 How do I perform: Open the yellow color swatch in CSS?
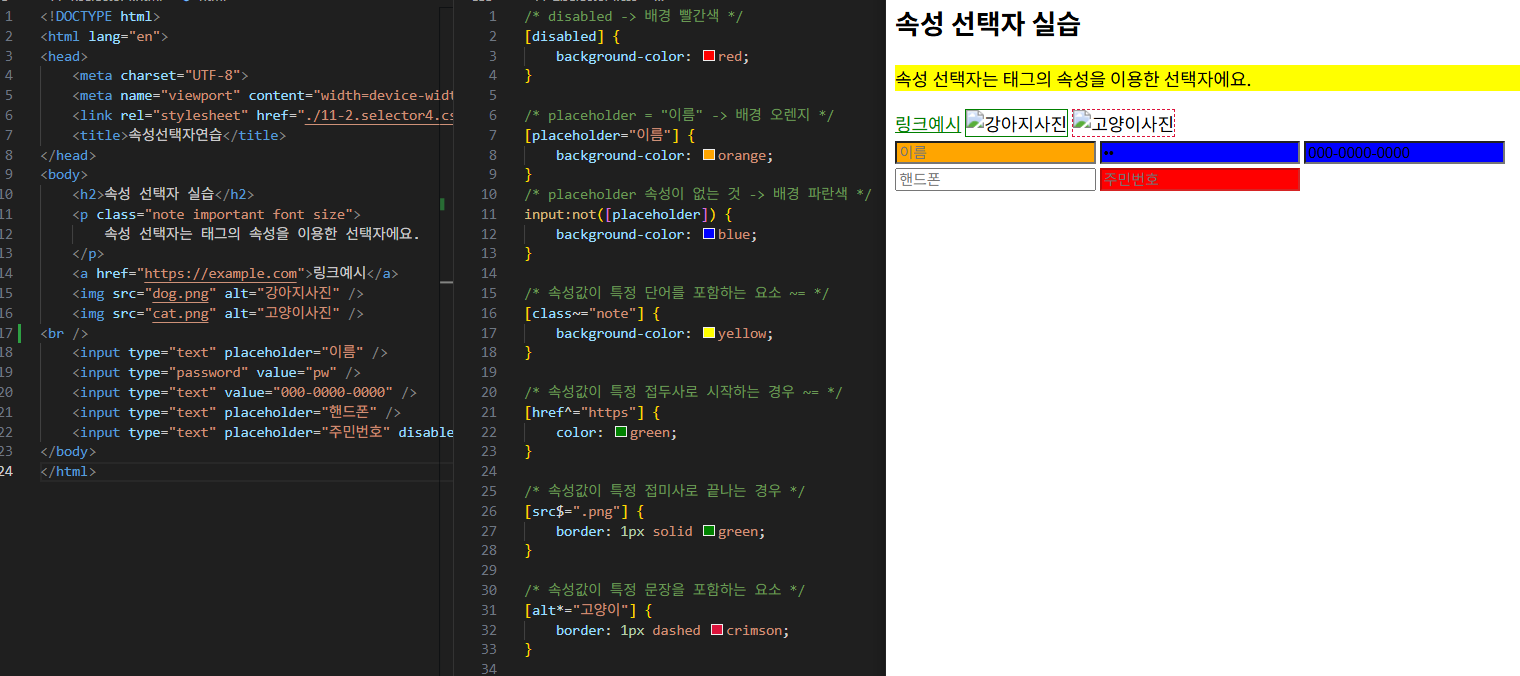click(709, 333)
